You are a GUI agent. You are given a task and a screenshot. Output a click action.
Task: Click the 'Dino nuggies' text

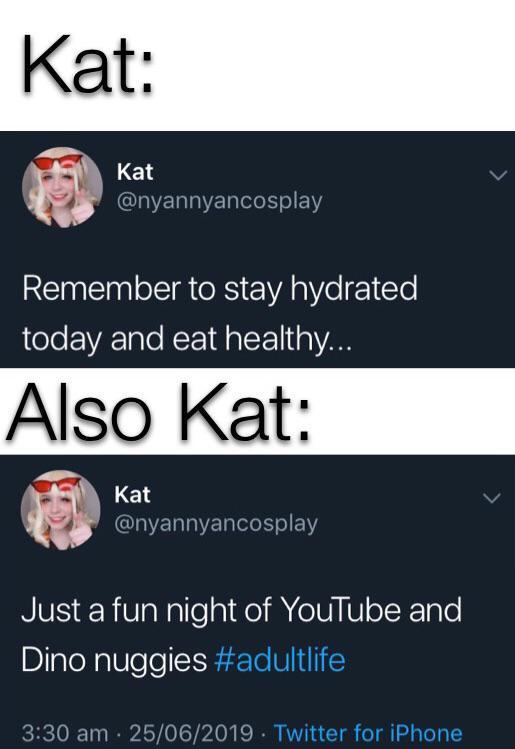(x=114, y=661)
